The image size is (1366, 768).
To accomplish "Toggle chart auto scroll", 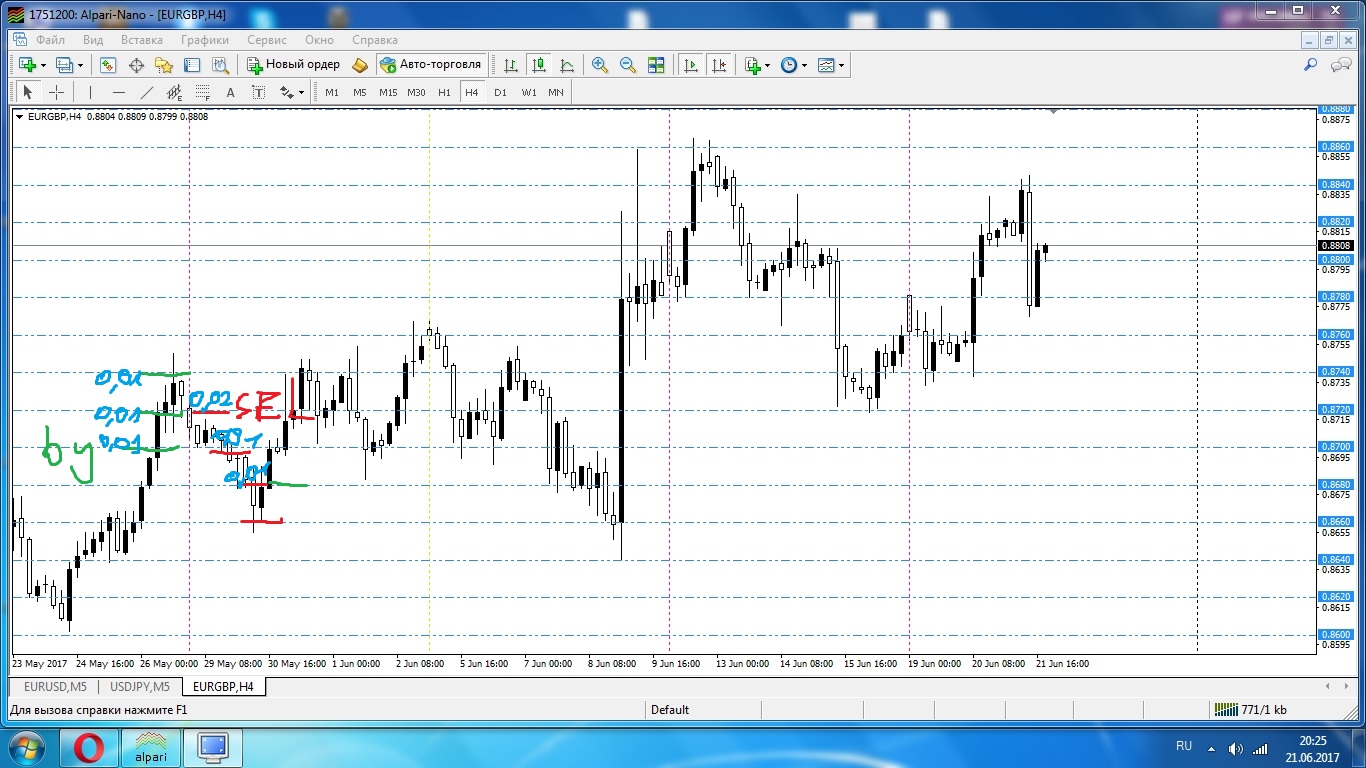I will pyautogui.click(x=690, y=65).
